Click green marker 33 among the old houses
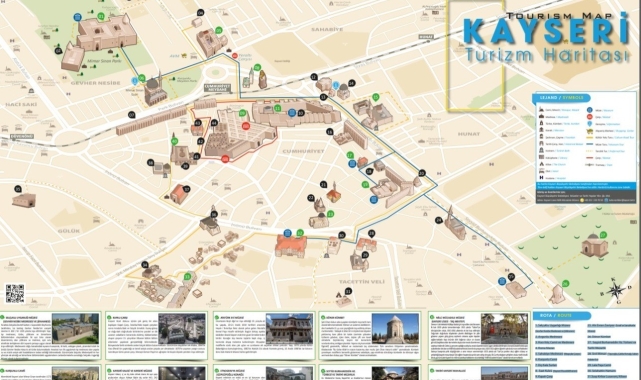The height and width of the screenshot is (380, 641). click(x=187, y=277)
